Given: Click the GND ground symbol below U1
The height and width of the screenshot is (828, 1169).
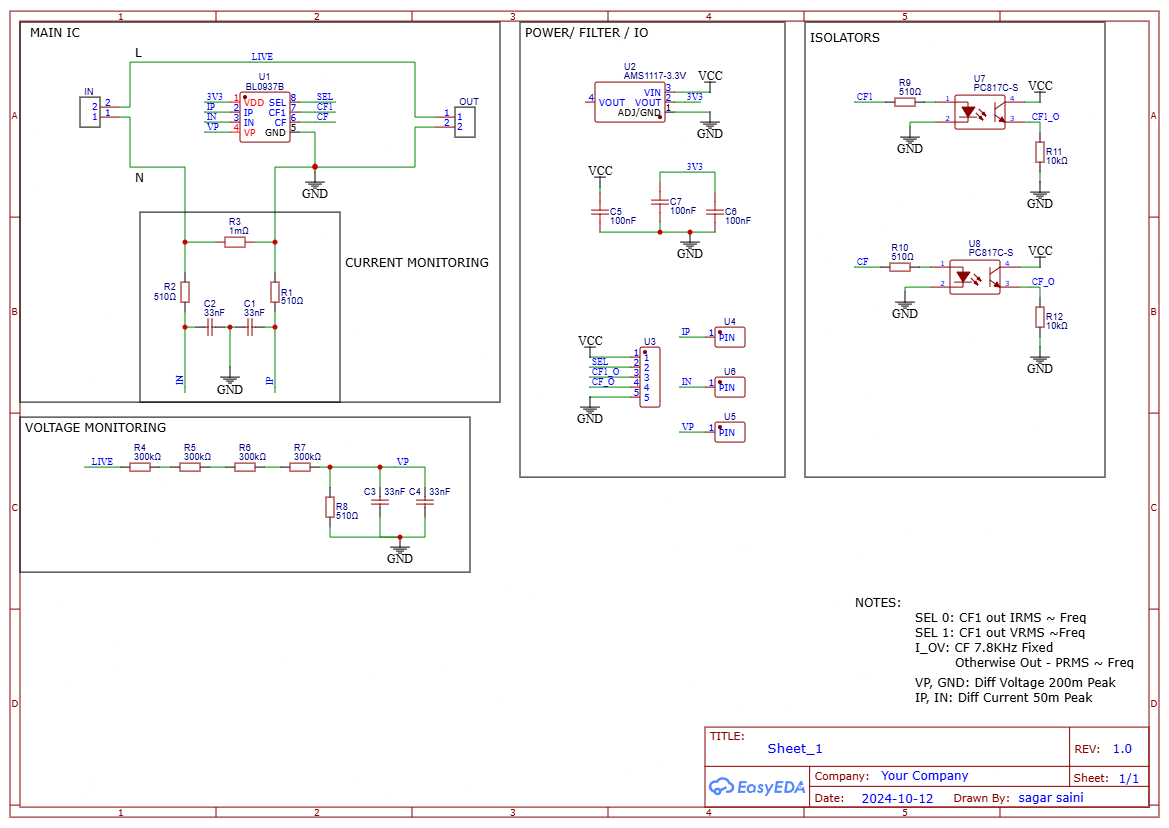Looking at the screenshot, I should click(x=315, y=183).
